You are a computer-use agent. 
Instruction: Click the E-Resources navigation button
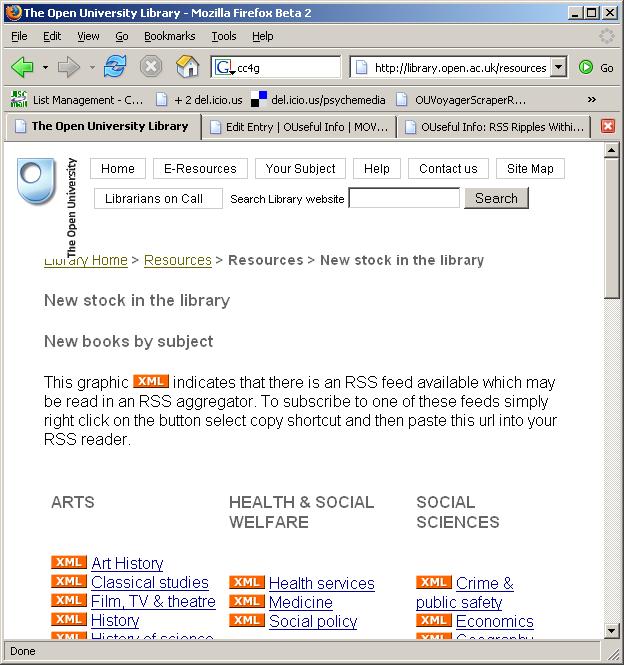(200, 169)
